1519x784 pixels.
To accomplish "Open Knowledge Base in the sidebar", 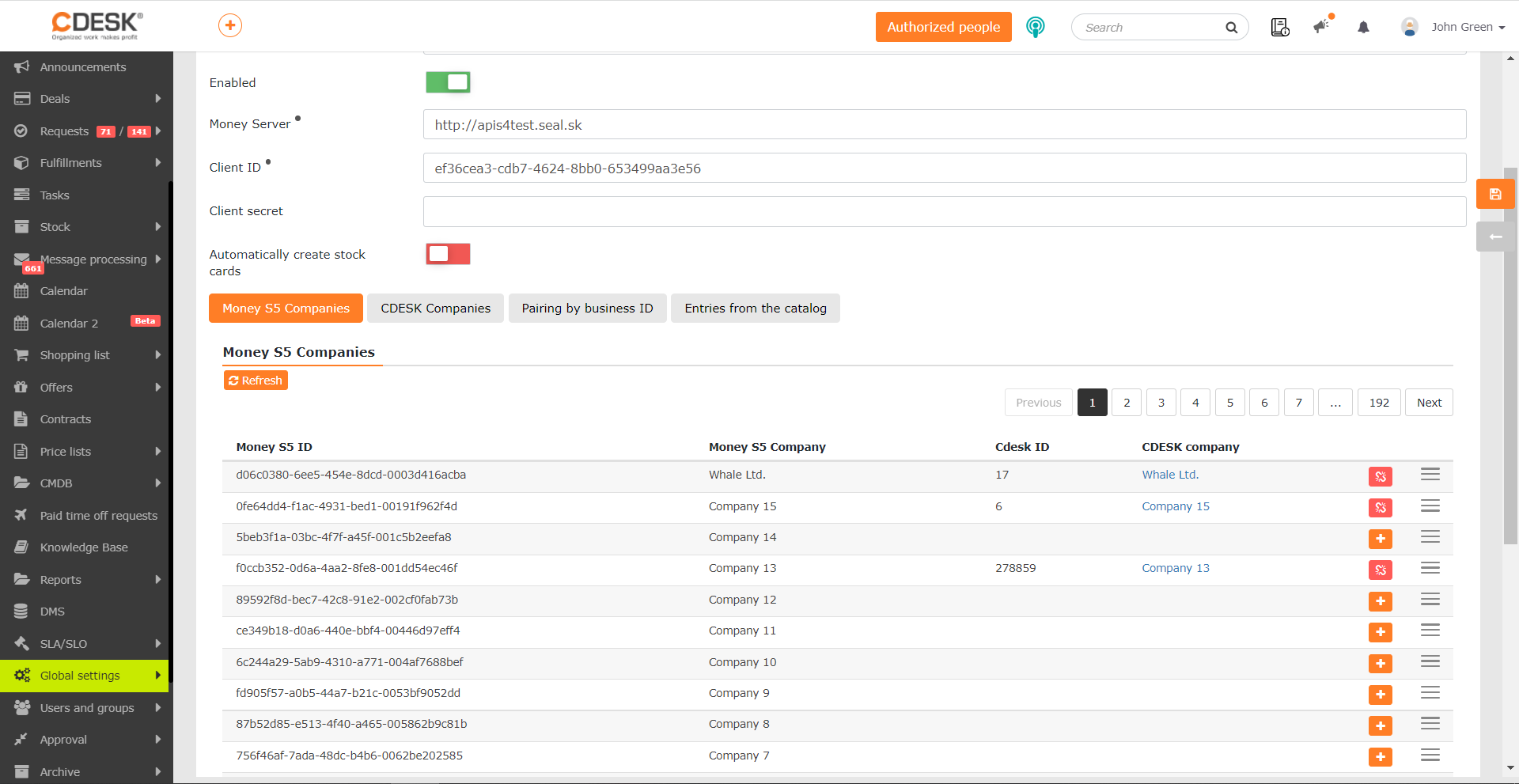I will click(x=85, y=547).
